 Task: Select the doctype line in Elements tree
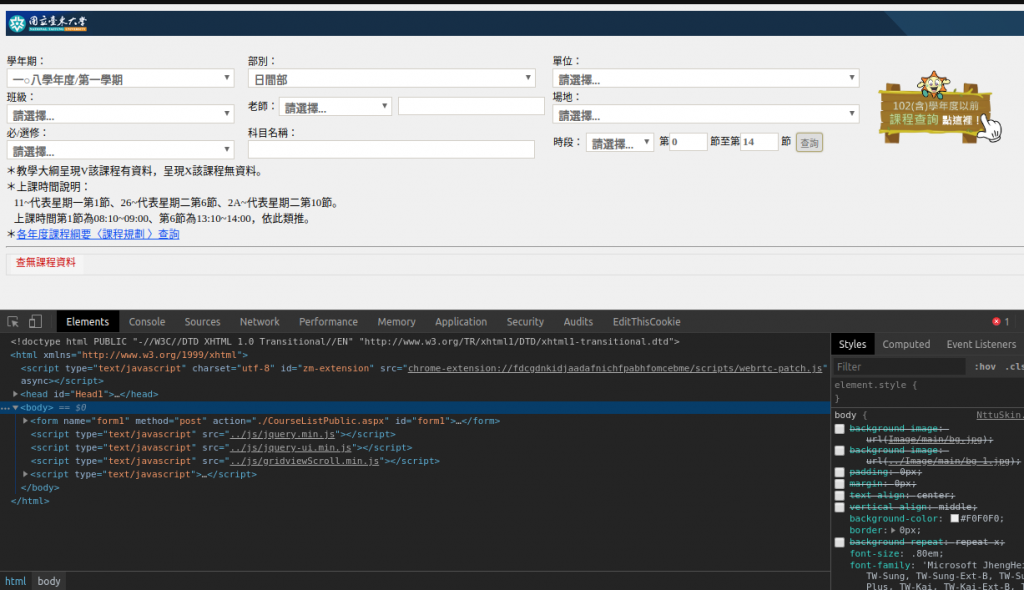[x=345, y=342]
